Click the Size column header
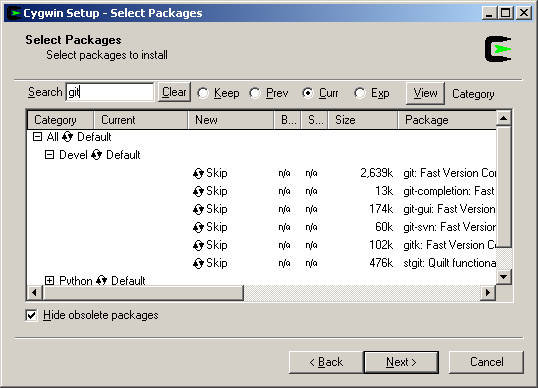The image size is (538, 388). 363,120
